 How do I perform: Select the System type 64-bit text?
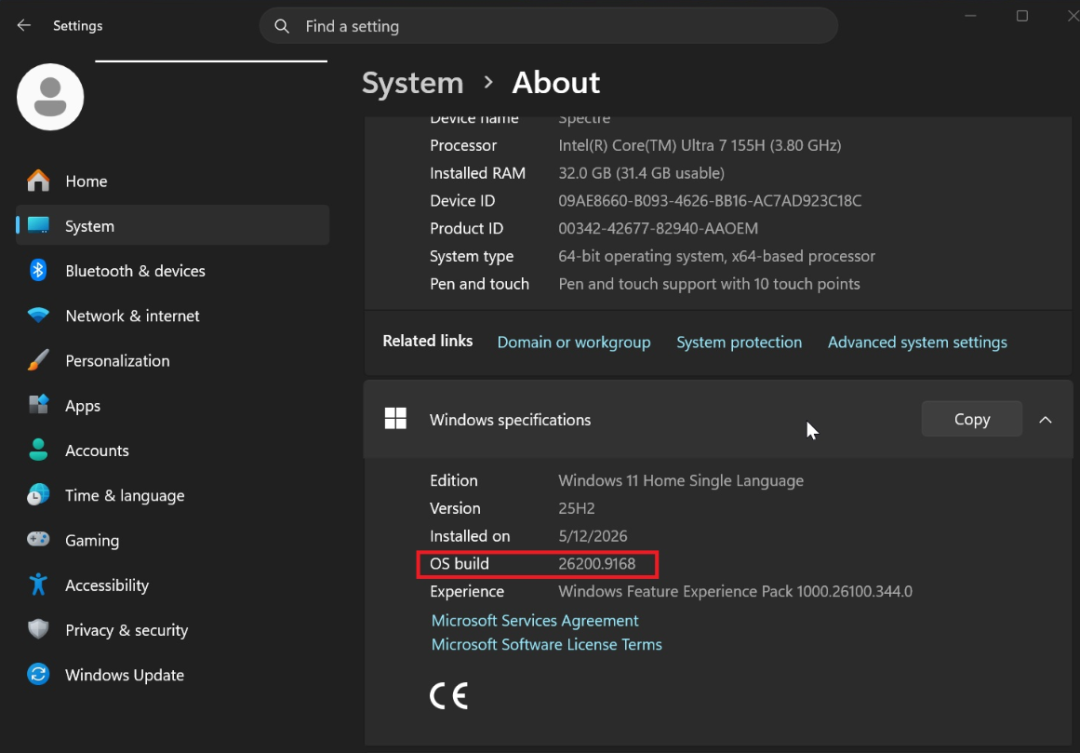(716, 256)
